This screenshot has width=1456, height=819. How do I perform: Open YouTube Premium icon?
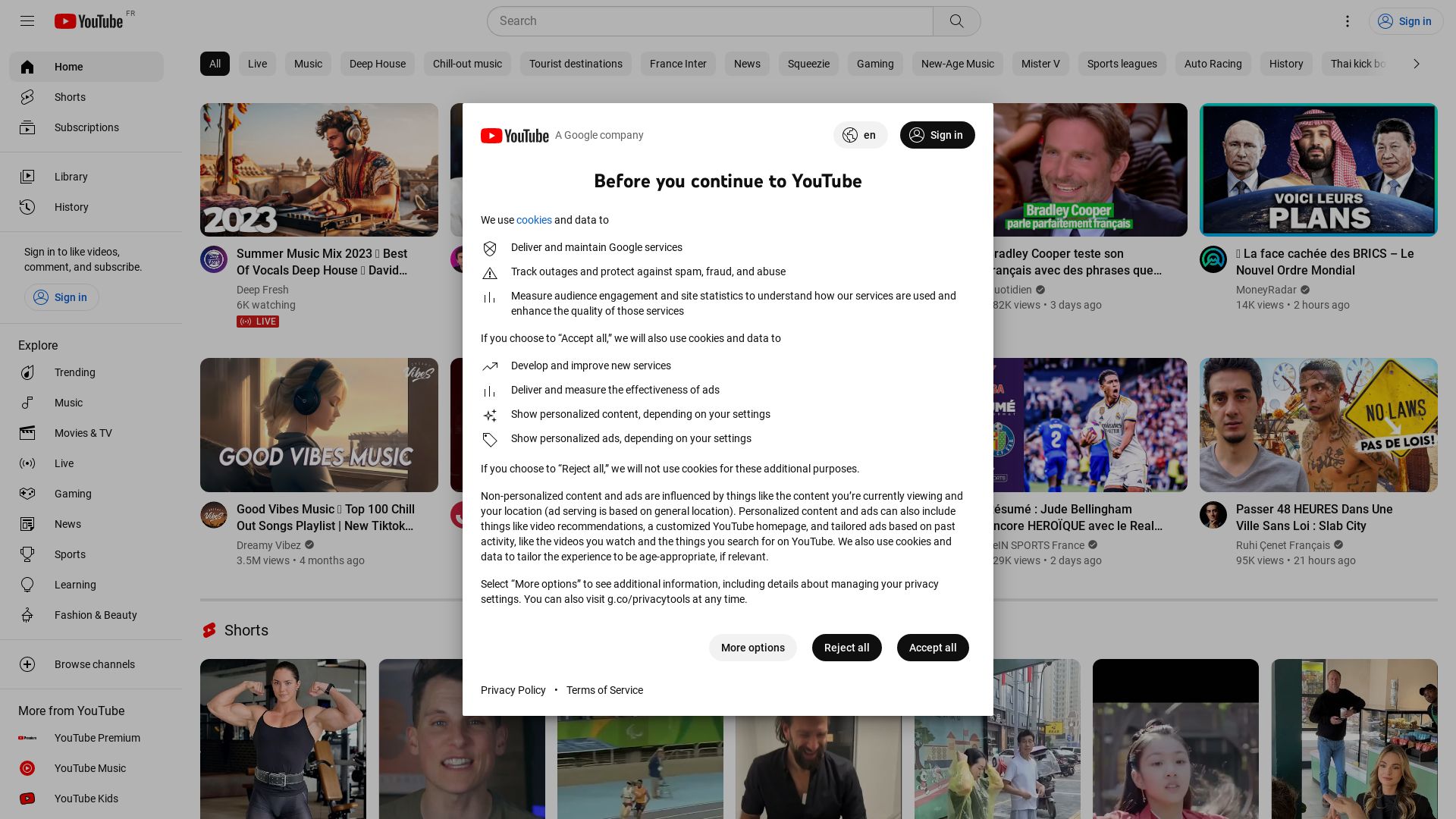(27, 738)
